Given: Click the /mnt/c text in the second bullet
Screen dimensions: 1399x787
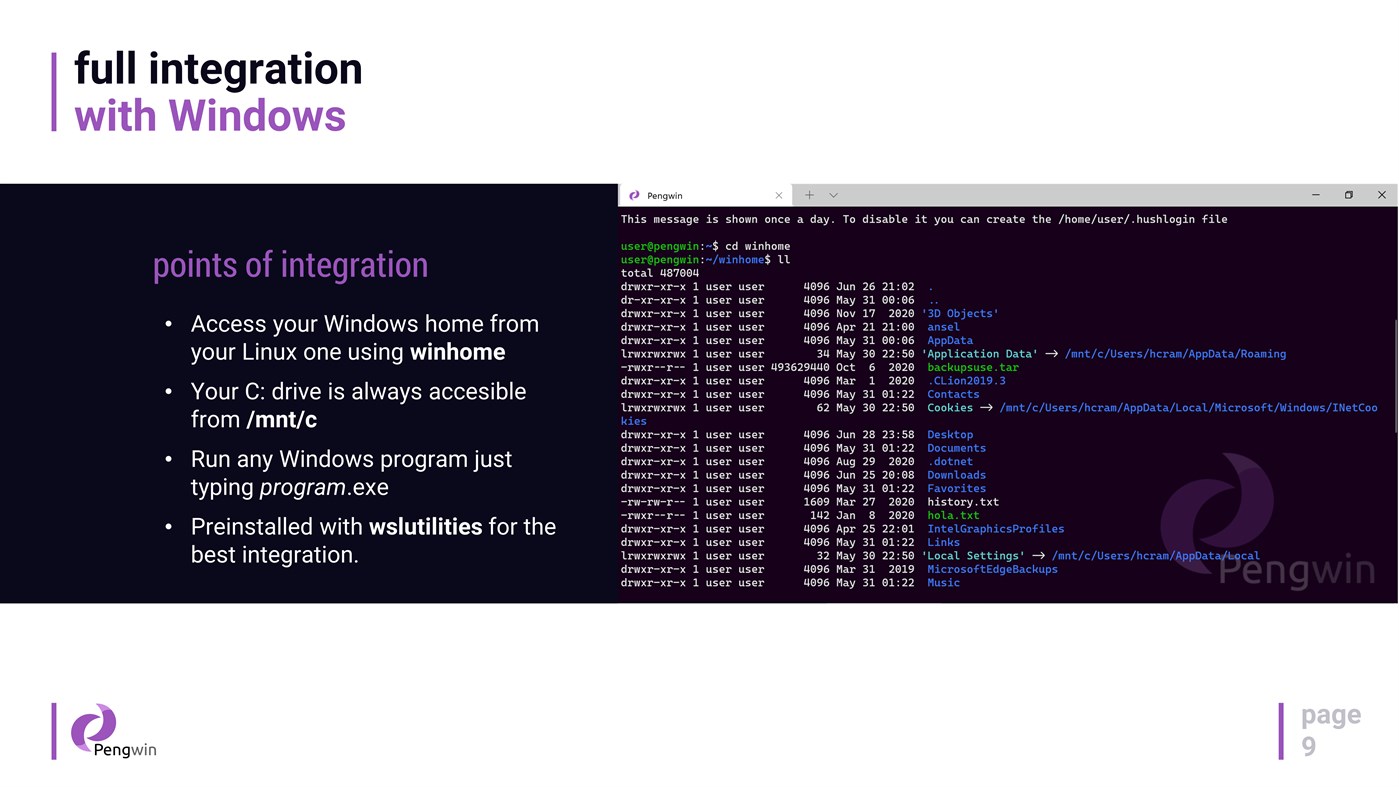Looking at the screenshot, I should coord(281,419).
